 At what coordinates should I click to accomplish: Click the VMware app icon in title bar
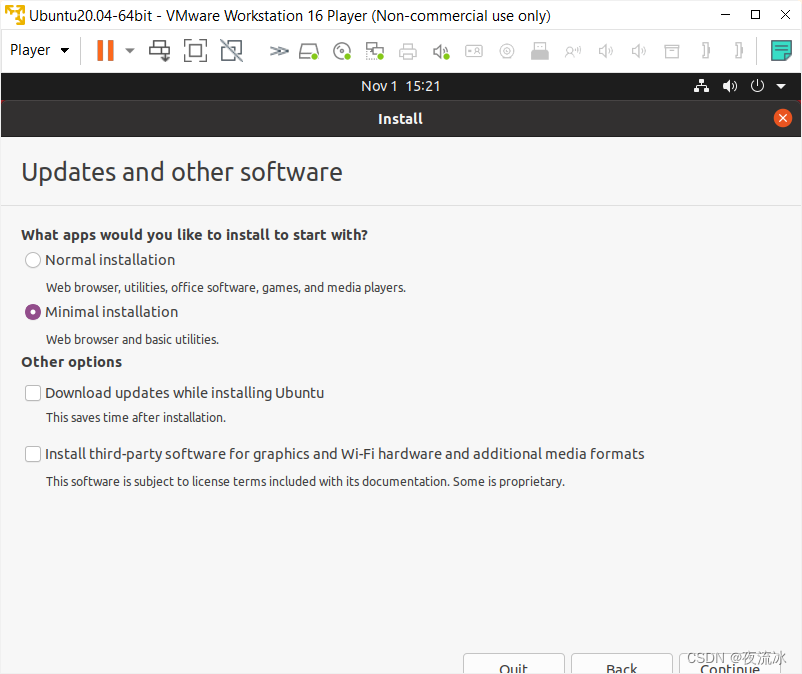tap(15, 15)
